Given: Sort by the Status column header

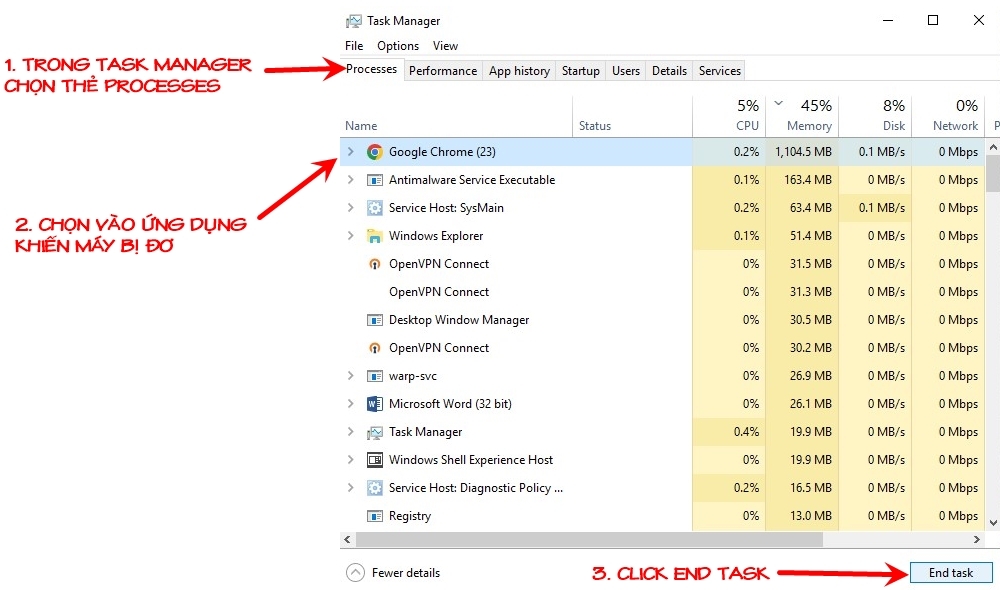Looking at the screenshot, I should pyautogui.click(x=632, y=117).
